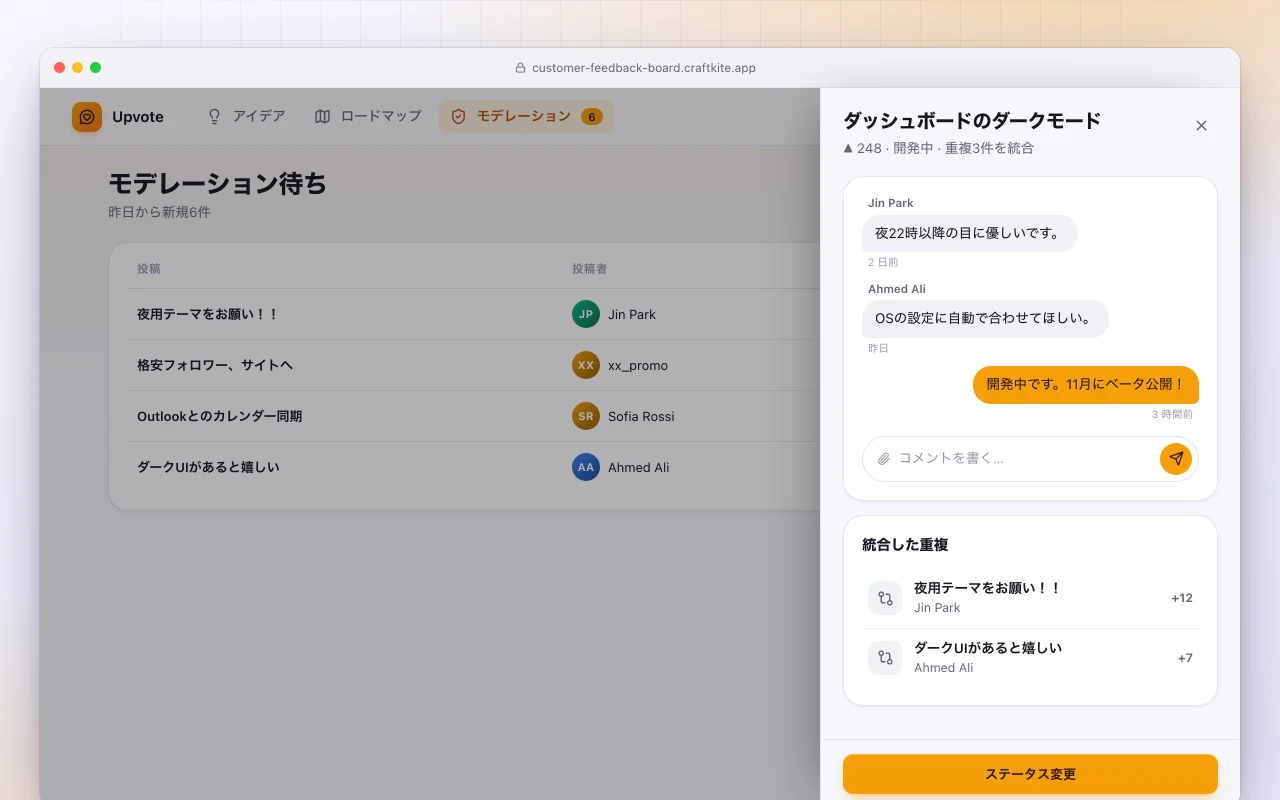
Task: Click Sofia Rossi's SR avatar
Action: tap(586, 416)
